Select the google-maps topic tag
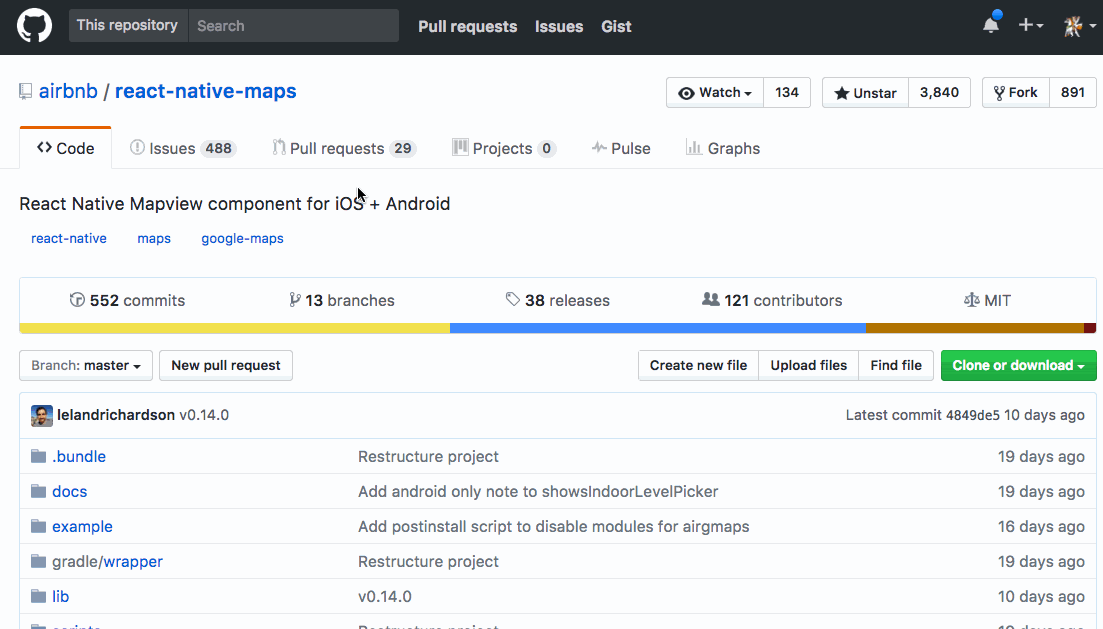The width and height of the screenshot is (1103, 629). [x=243, y=239]
